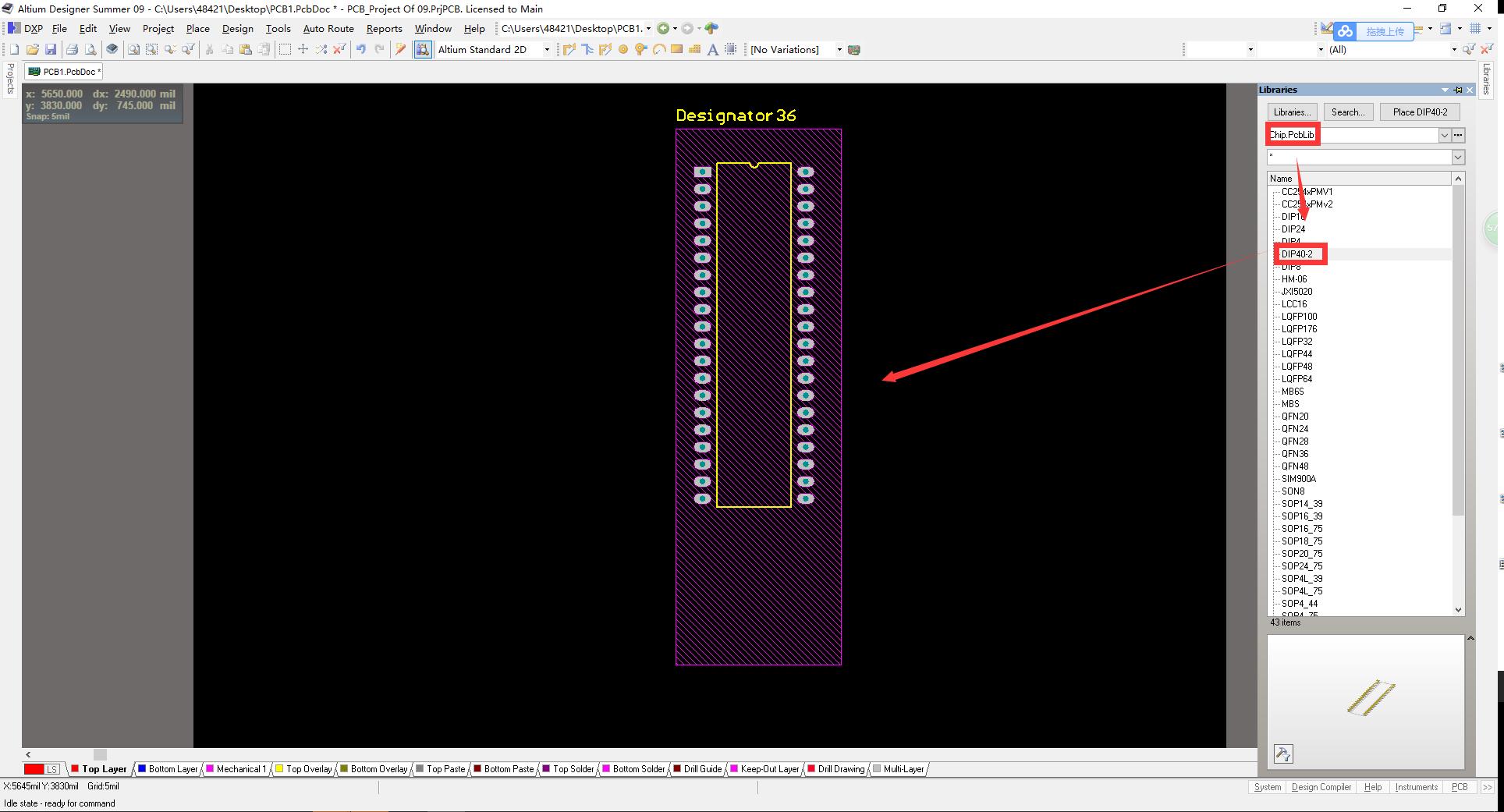This screenshot has height=812, width=1504.
Task: Switch to the PCB1.PcbDoc tab
Action: [x=64, y=72]
